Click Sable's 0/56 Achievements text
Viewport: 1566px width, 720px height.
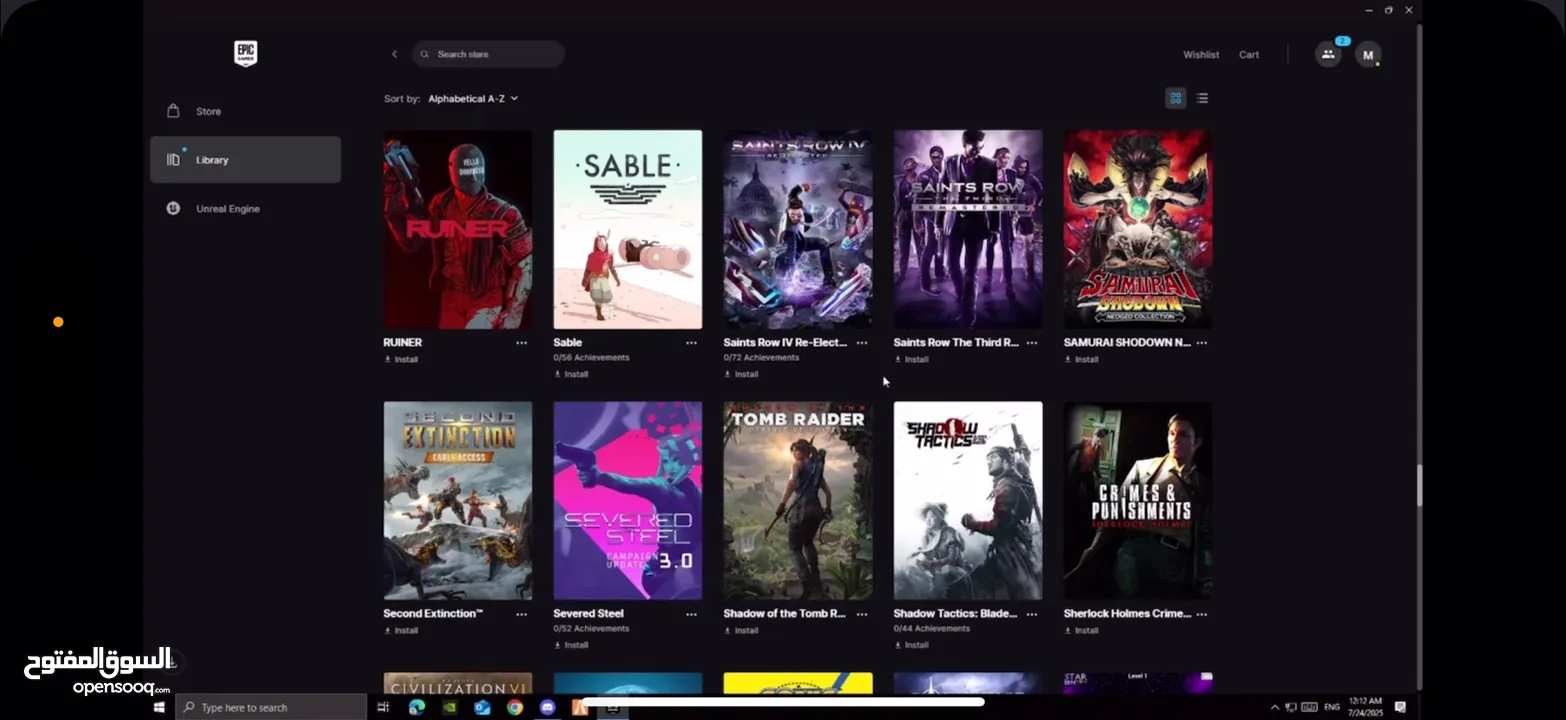pyautogui.click(x=592, y=358)
